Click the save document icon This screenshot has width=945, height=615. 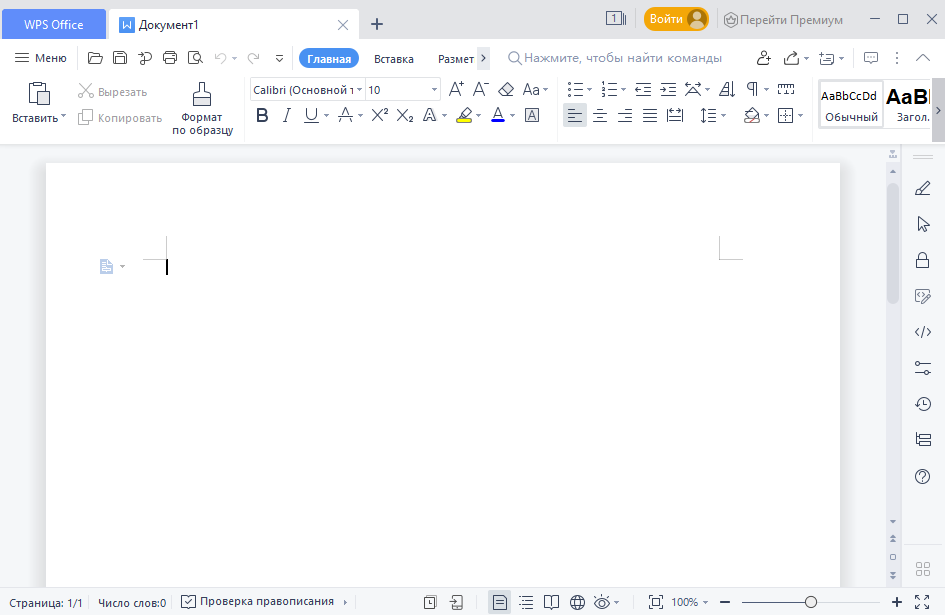point(120,58)
